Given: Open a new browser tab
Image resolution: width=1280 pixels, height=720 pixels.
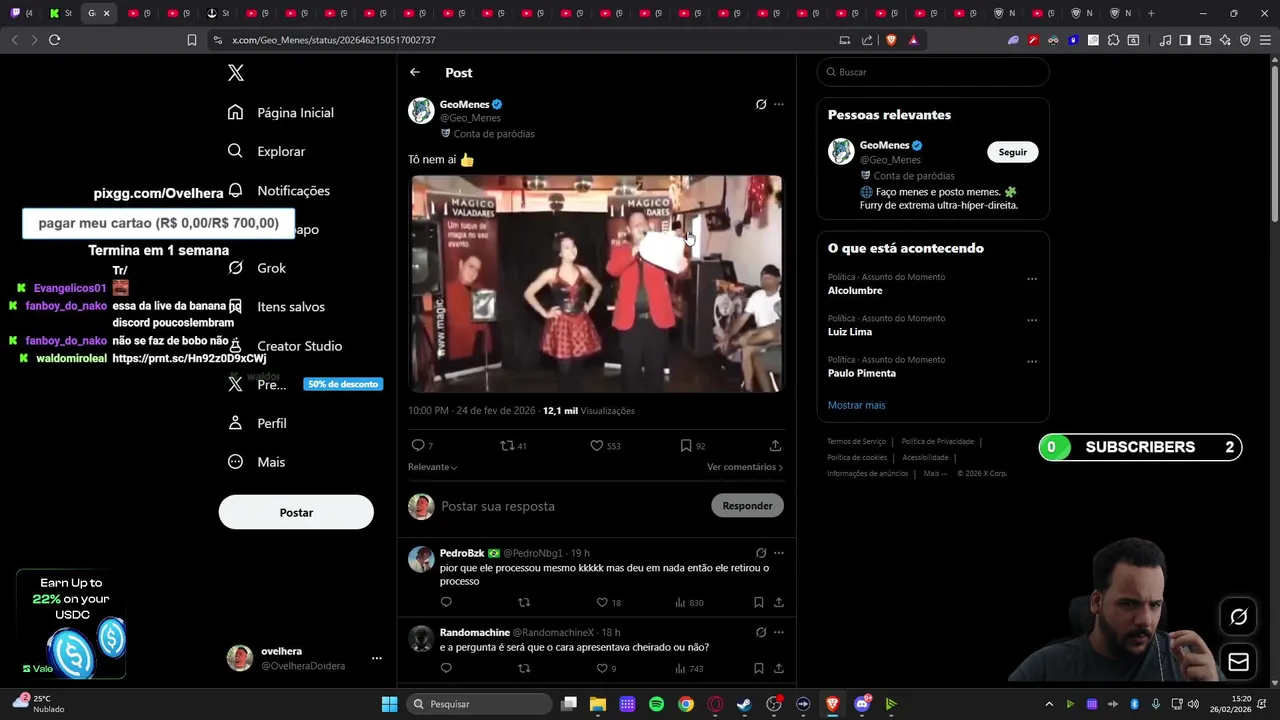Looking at the screenshot, I should [1151, 13].
